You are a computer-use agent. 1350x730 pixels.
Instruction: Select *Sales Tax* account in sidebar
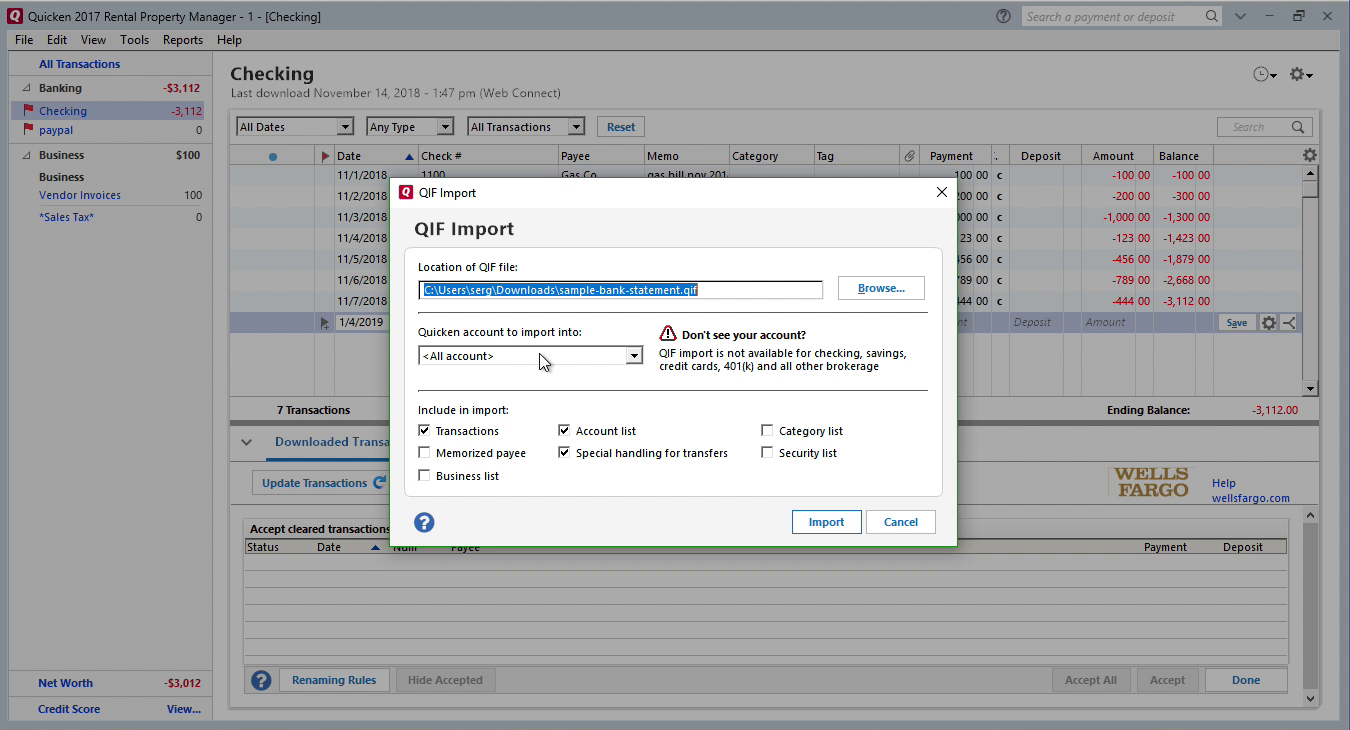[67, 217]
